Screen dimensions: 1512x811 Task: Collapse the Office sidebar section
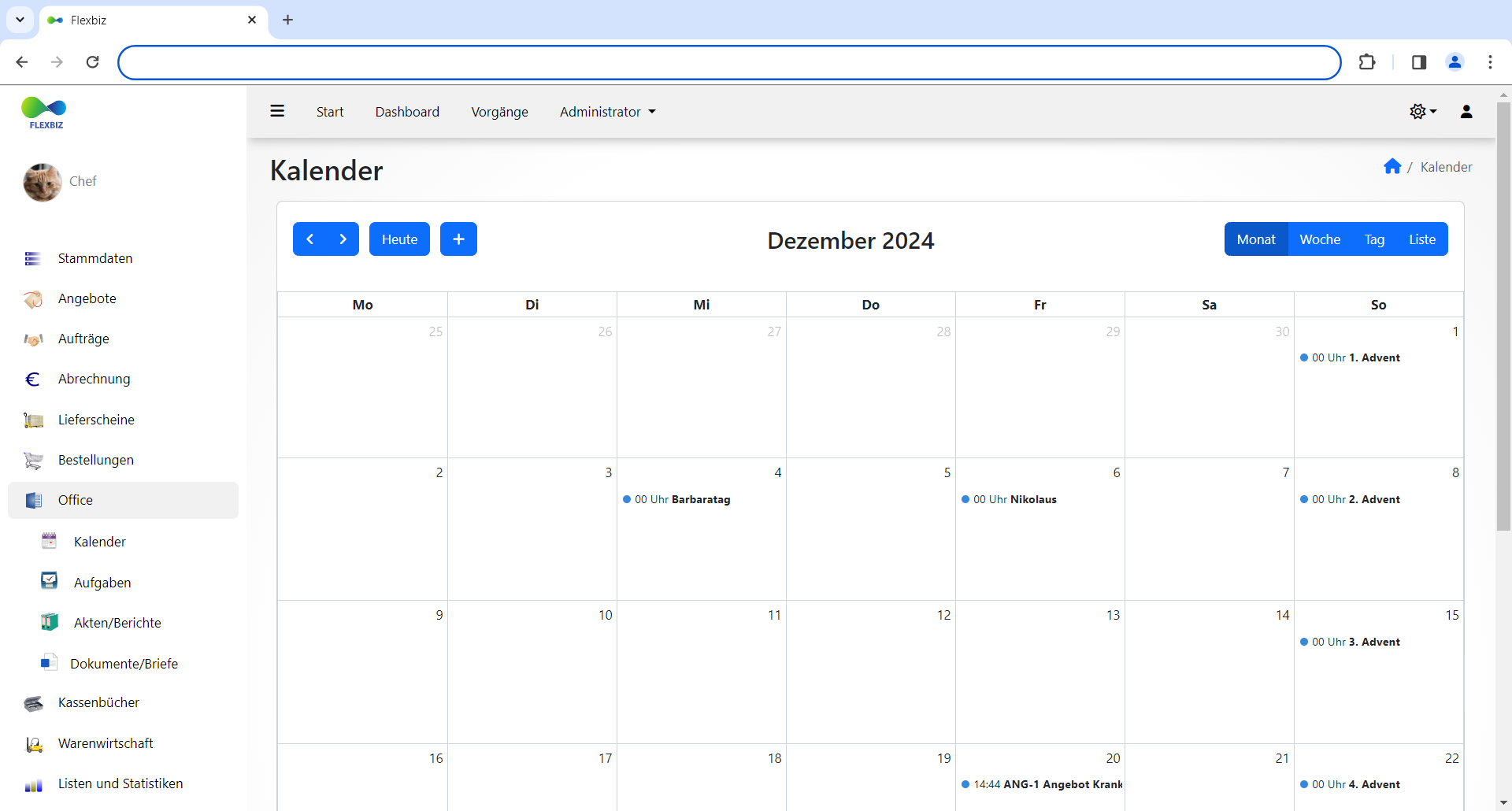pyautogui.click(x=123, y=500)
